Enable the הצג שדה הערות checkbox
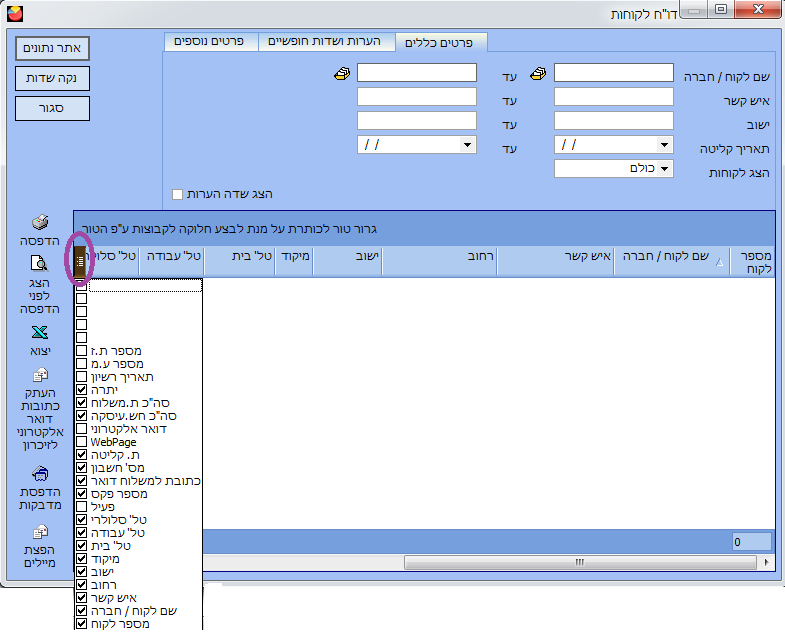785x638 pixels. click(x=178, y=194)
